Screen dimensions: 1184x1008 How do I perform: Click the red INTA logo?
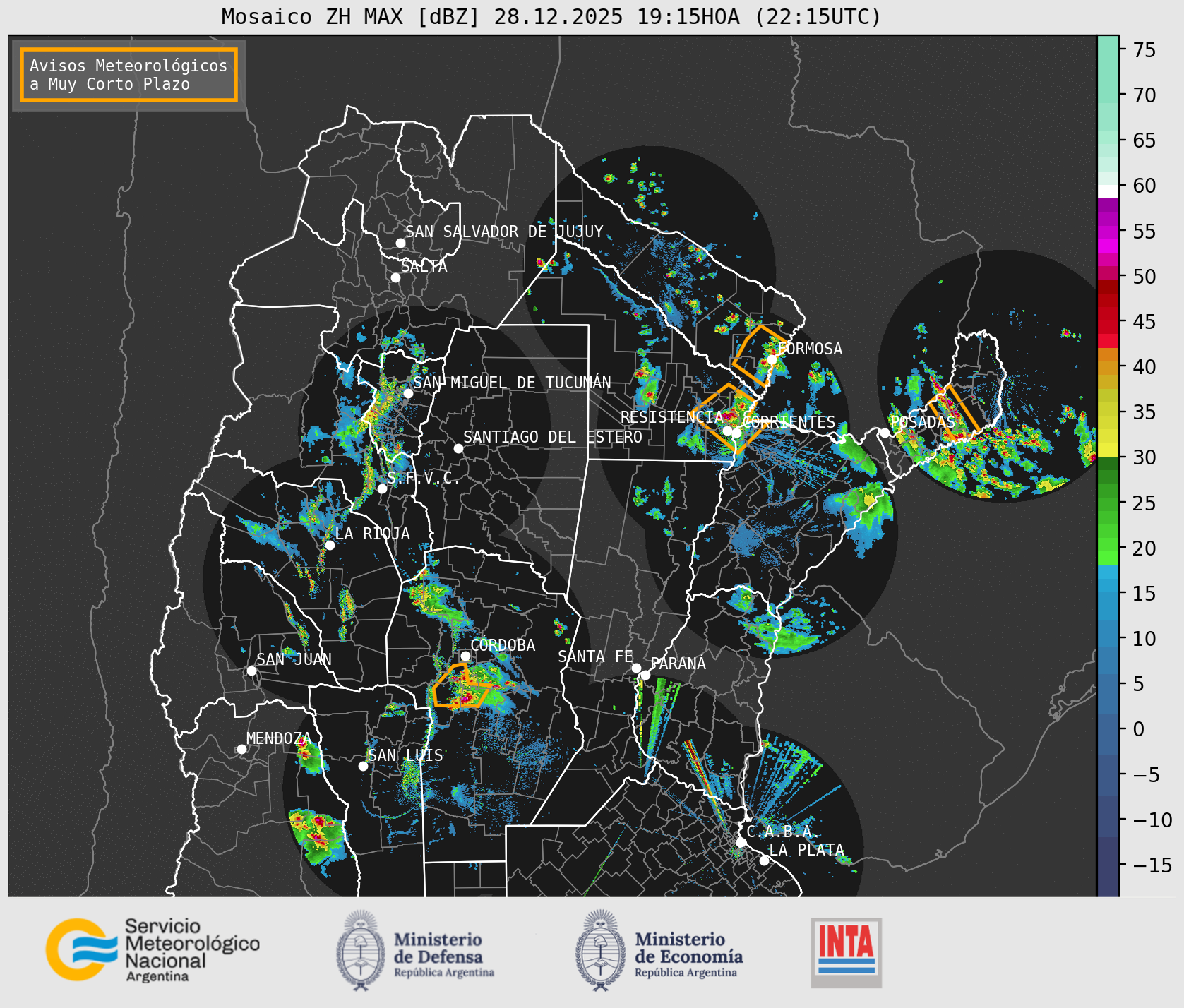click(847, 952)
